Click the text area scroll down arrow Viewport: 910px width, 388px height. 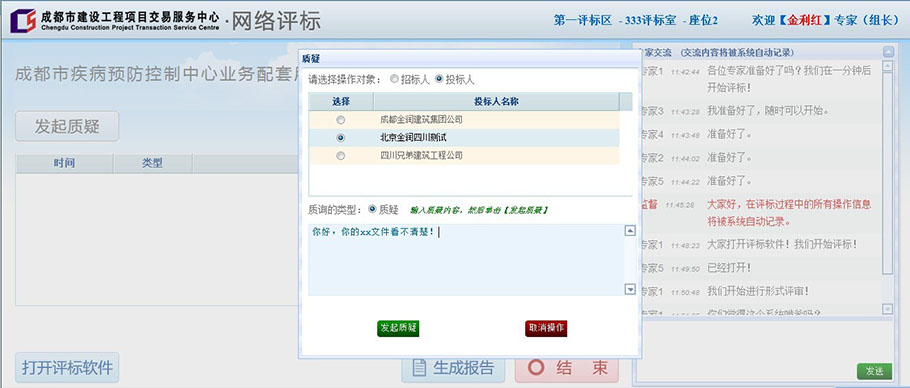click(x=630, y=289)
